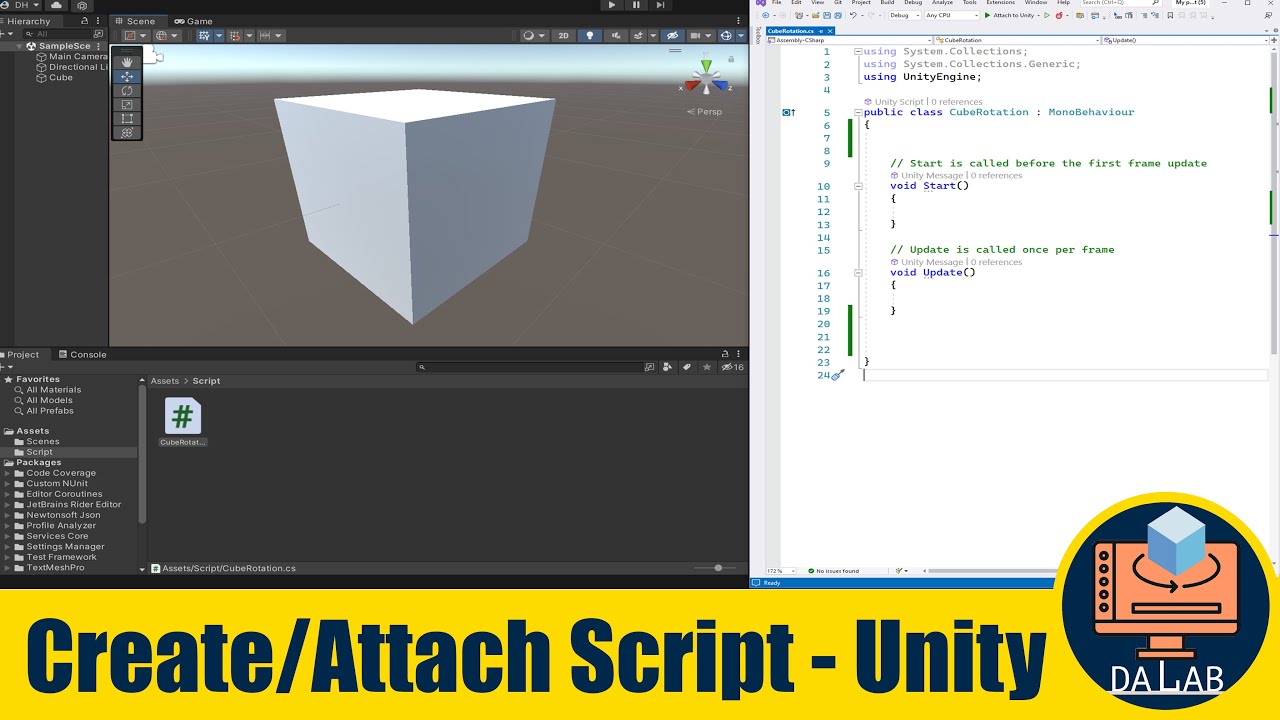Click the snap increment icon

point(265,36)
